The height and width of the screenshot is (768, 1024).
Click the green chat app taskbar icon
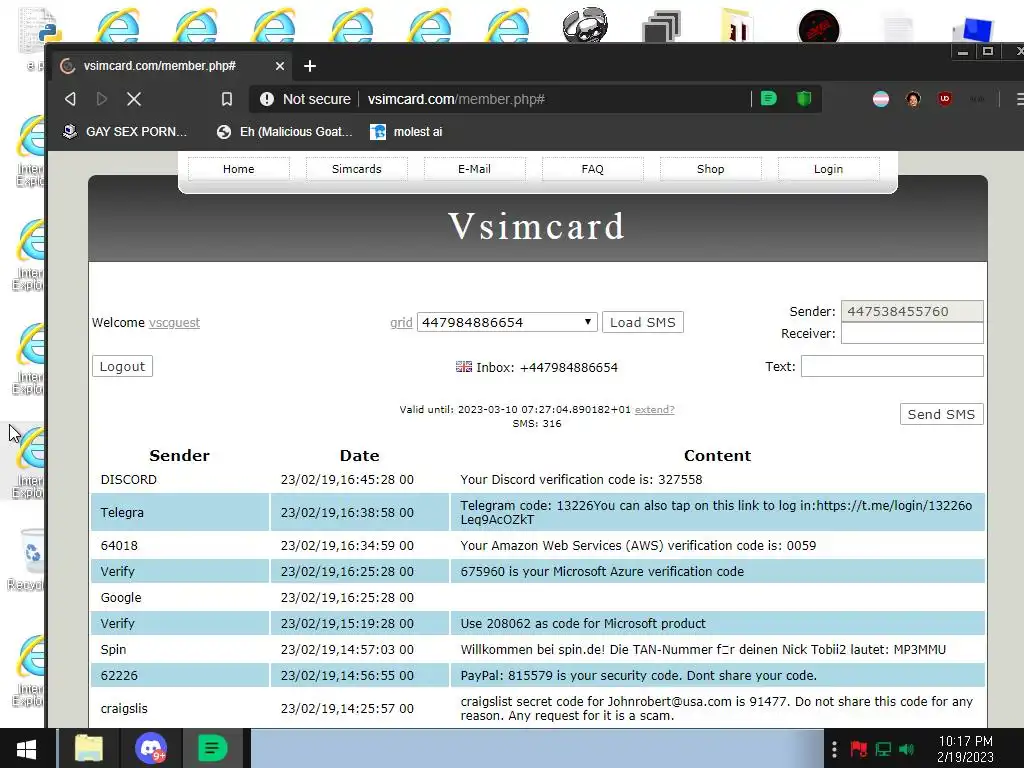(213, 748)
